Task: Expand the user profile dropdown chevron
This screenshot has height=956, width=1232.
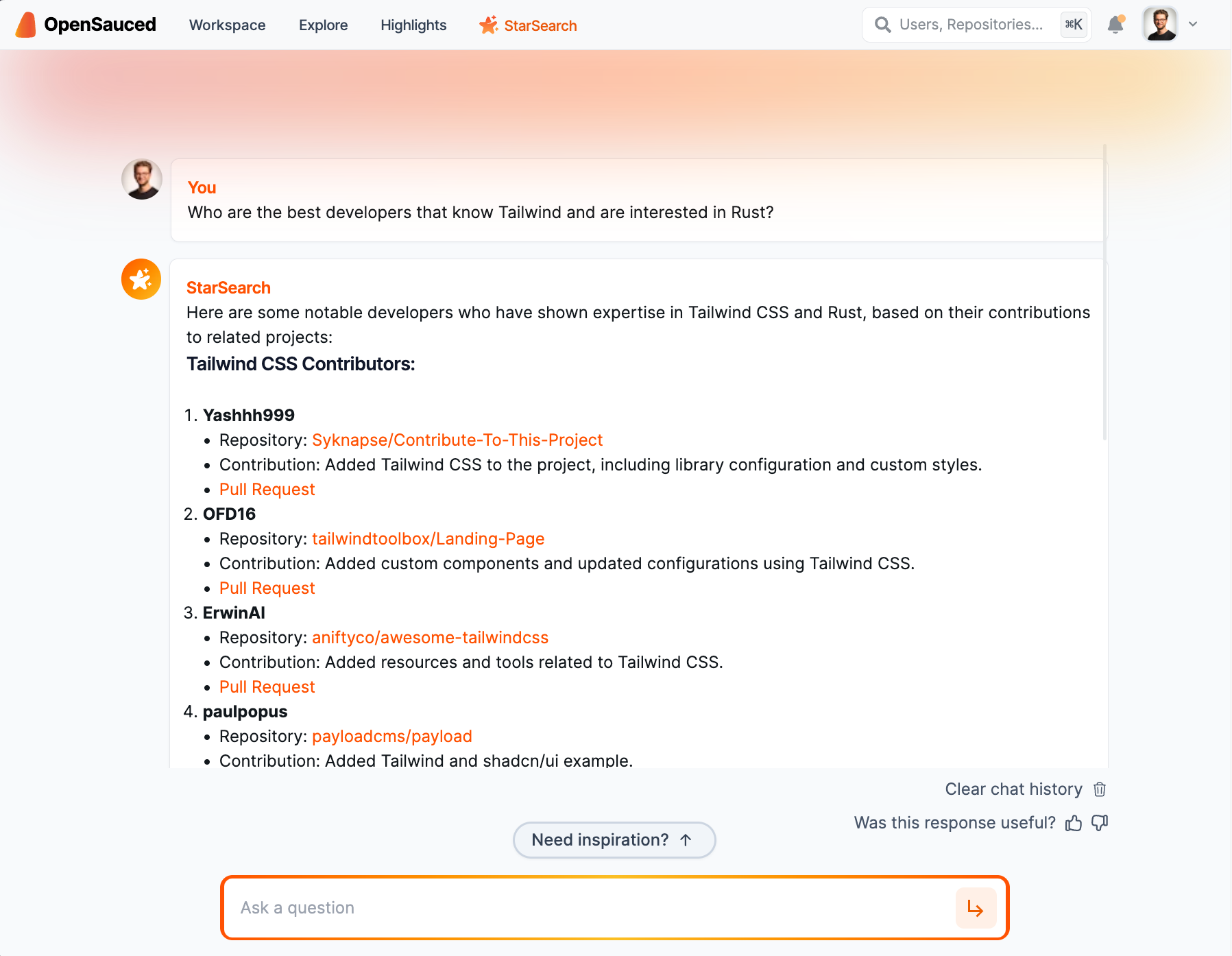Action: pyautogui.click(x=1193, y=25)
